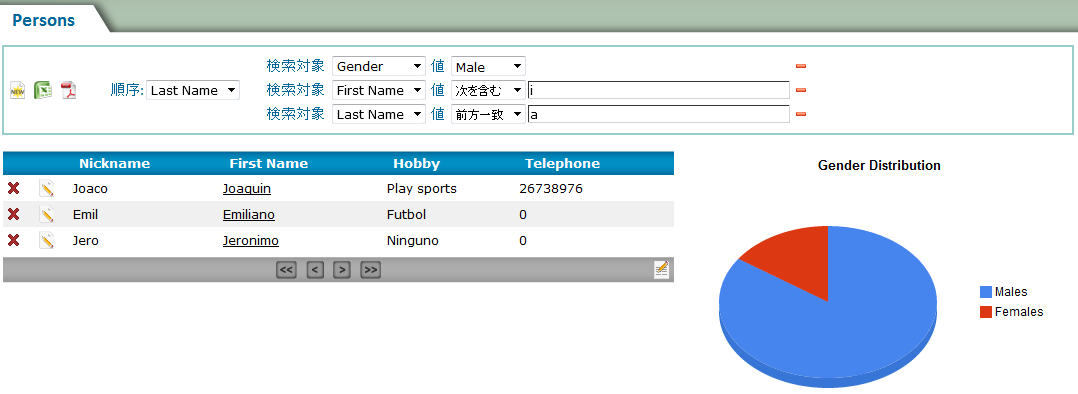The height and width of the screenshot is (394, 1078).
Task: Click the First Name filter text box
Action: (x=659, y=90)
